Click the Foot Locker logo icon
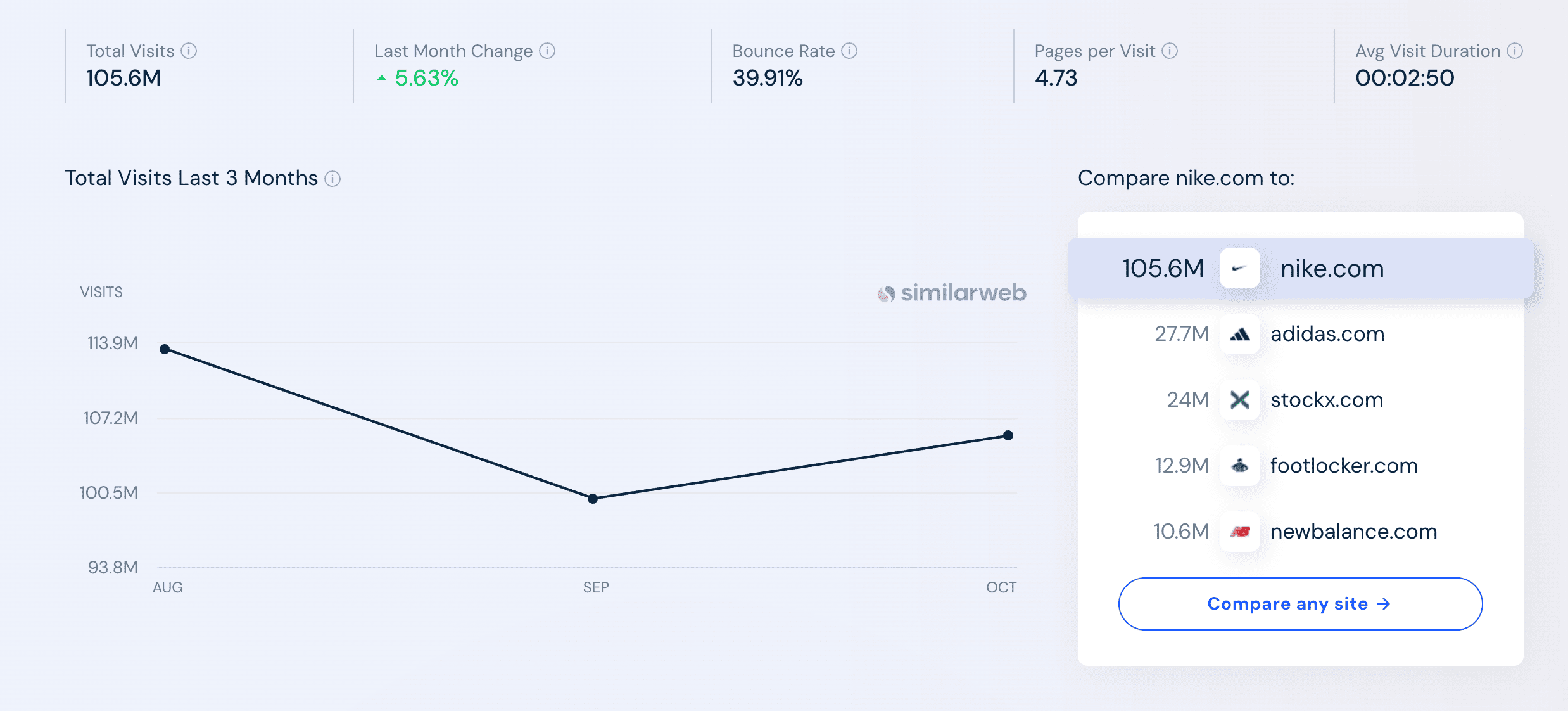This screenshot has width=1568, height=711. tap(1239, 466)
